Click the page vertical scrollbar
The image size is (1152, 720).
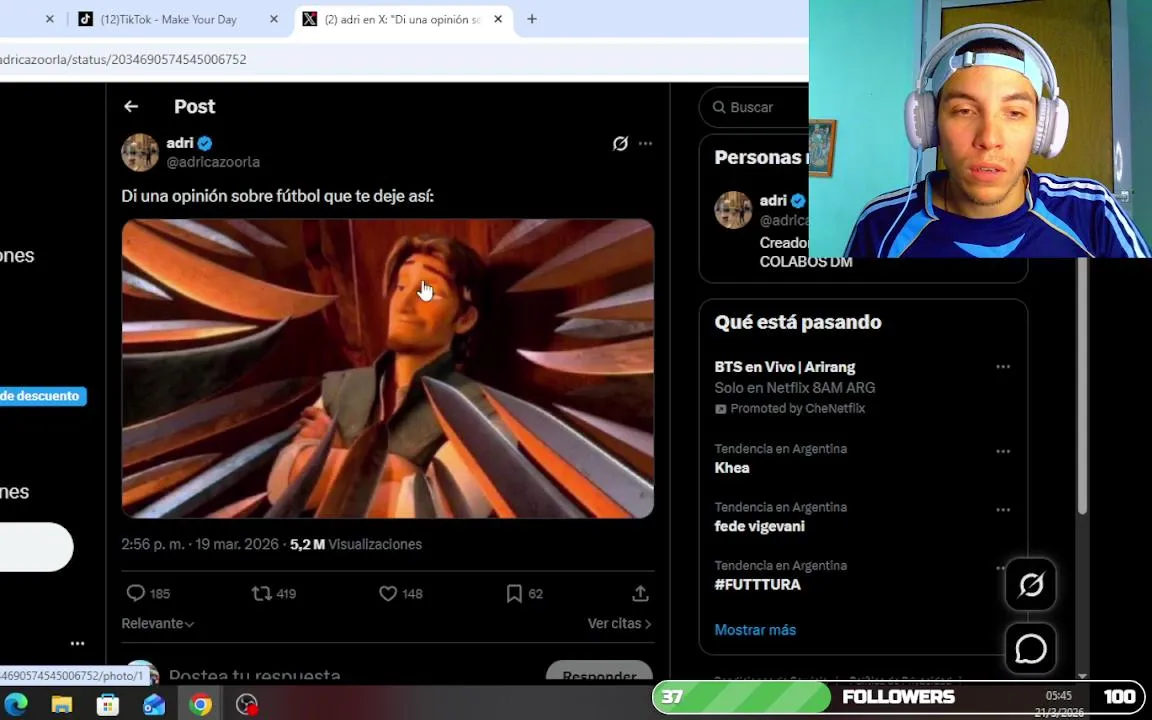(1081, 386)
